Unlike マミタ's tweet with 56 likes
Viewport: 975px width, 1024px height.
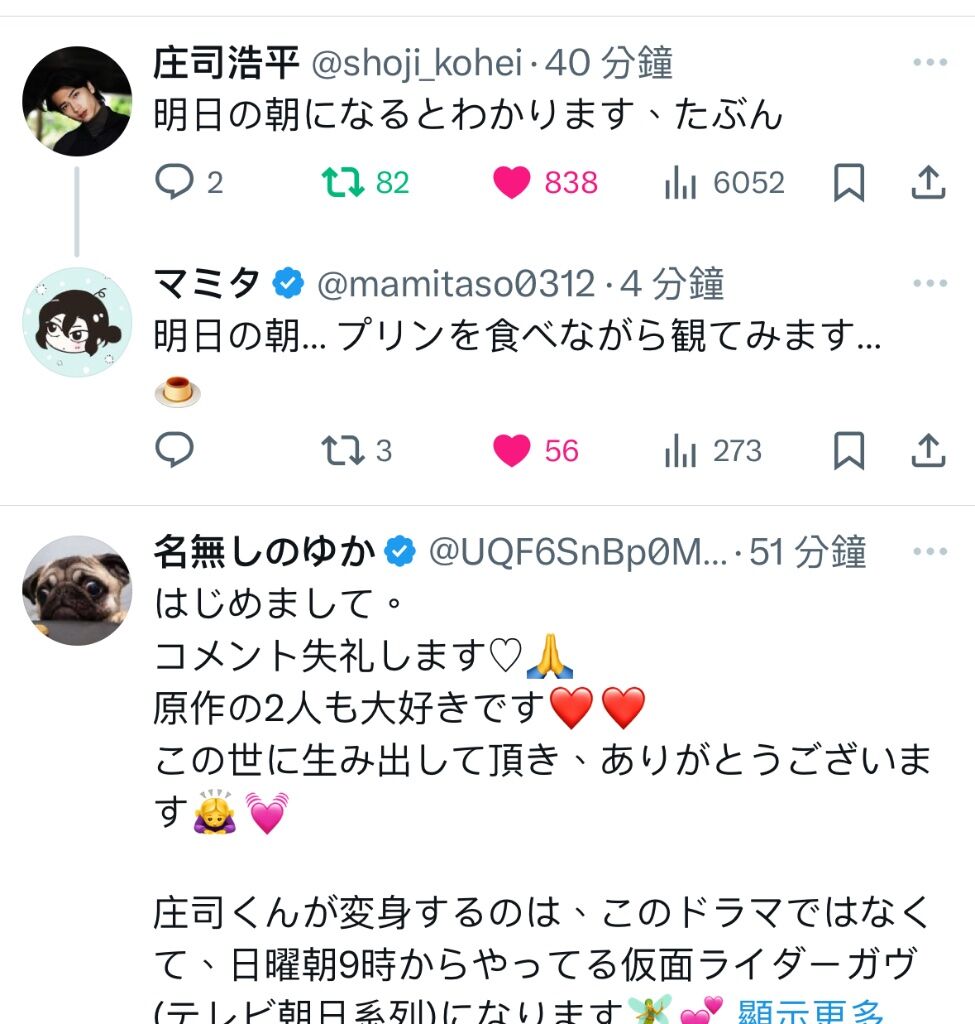pyautogui.click(x=512, y=451)
